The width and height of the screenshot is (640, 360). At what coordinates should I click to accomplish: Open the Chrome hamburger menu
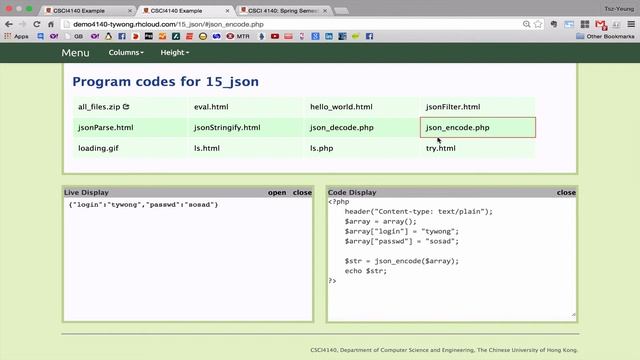[631, 24]
